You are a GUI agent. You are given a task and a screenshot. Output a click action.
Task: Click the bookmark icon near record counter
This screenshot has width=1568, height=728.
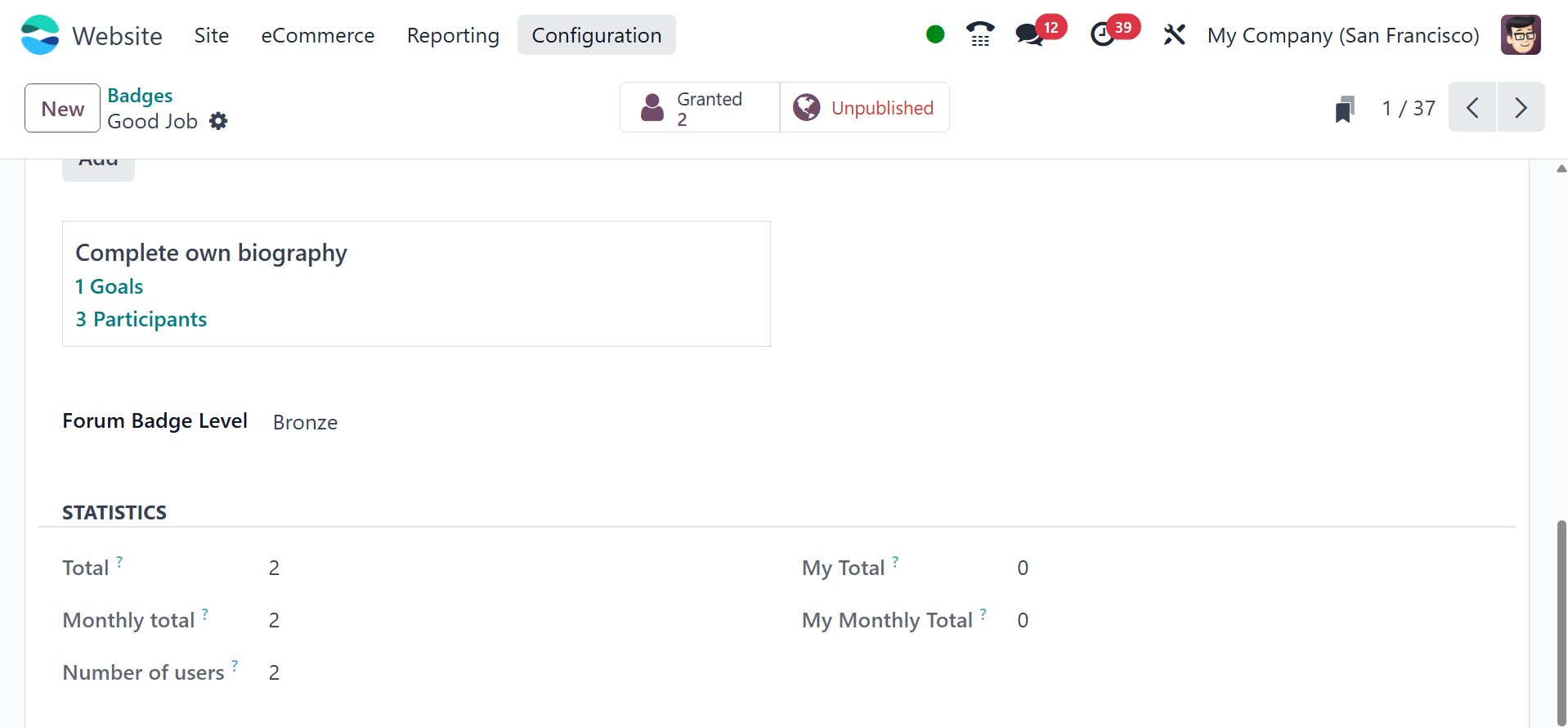[x=1345, y=109]
